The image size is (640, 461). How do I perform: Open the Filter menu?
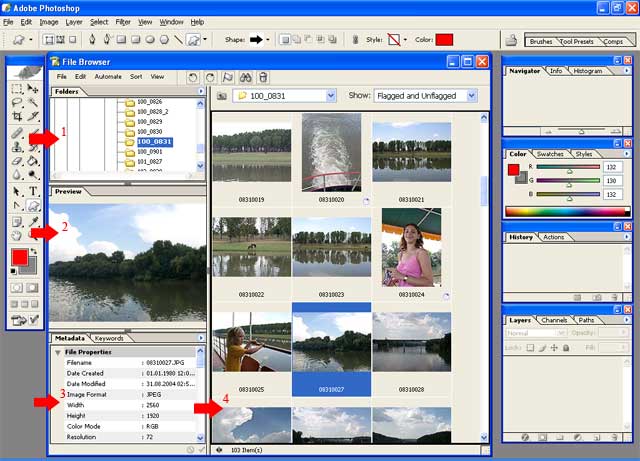point(122,22)
